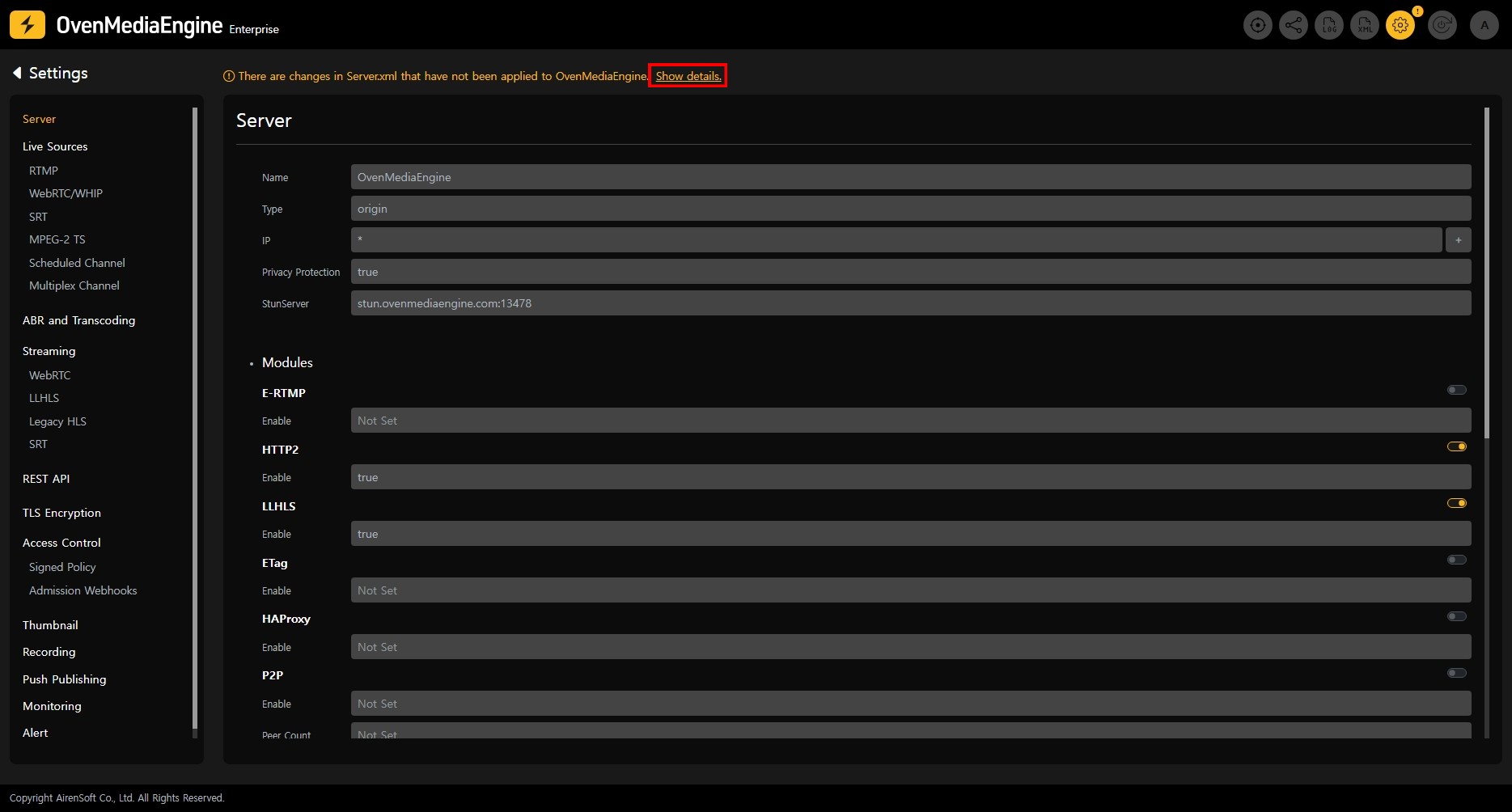Turn off the LLHLS module toggle
Viewport: 1512px width, 812px height.
(1457, 503)
